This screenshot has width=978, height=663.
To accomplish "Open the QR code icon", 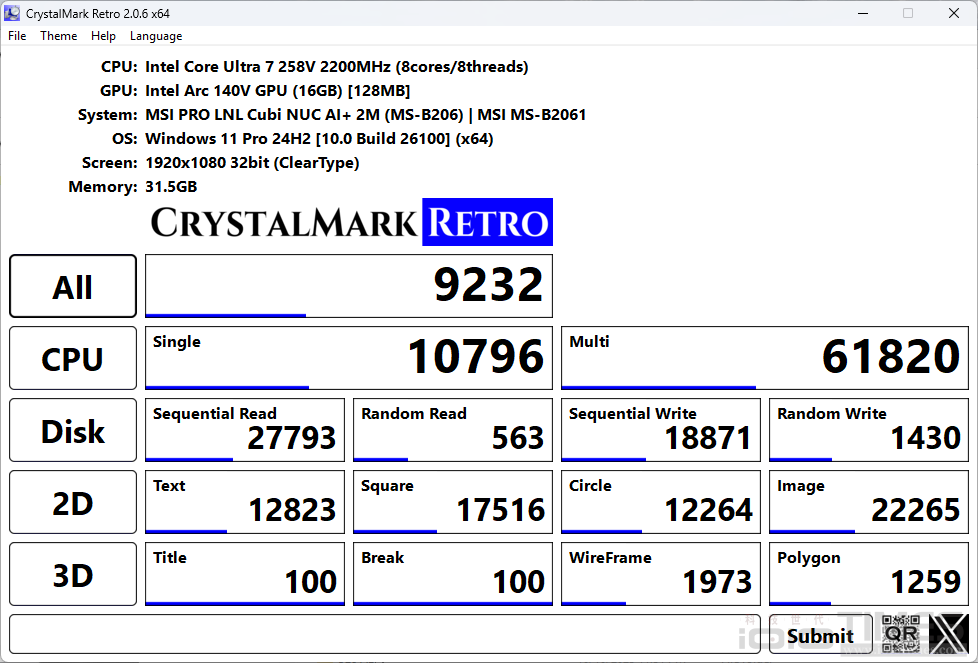I will (901, 634).
